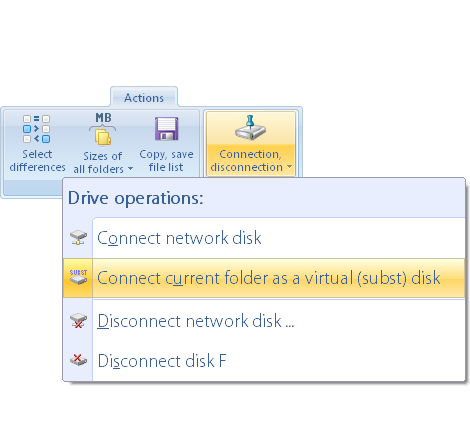Click the SUBST drive icon in the menu
Viewport: 470px width, 430px height.
tap(78, 277)
